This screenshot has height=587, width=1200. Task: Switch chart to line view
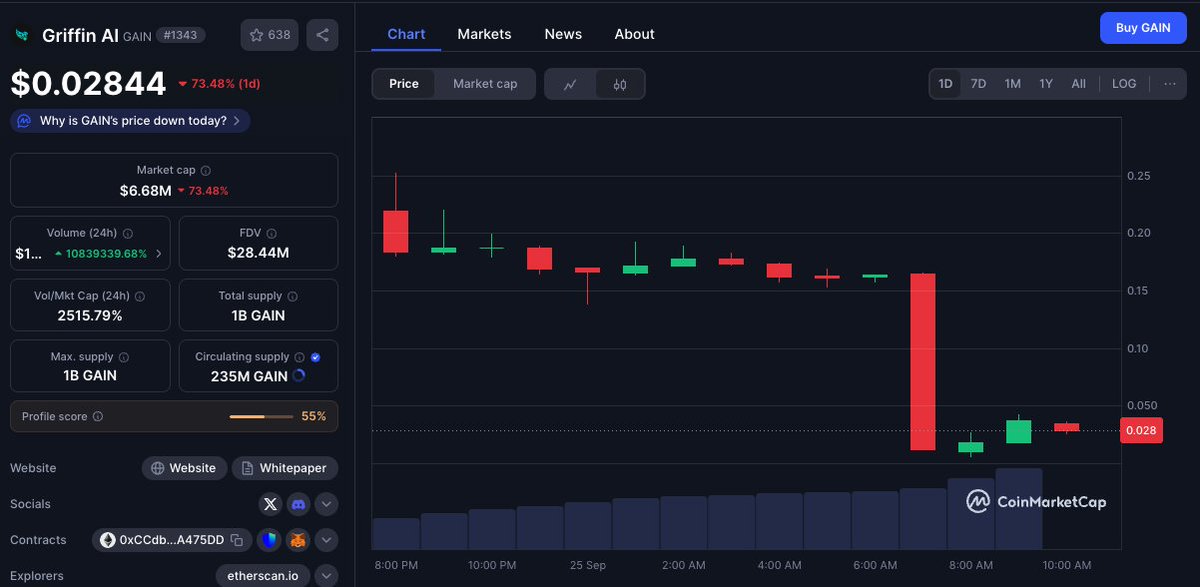(570, 84)
